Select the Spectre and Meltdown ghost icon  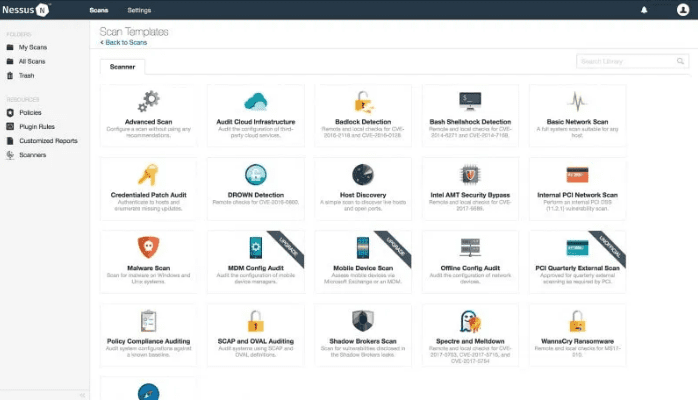(x=471, y=321)
